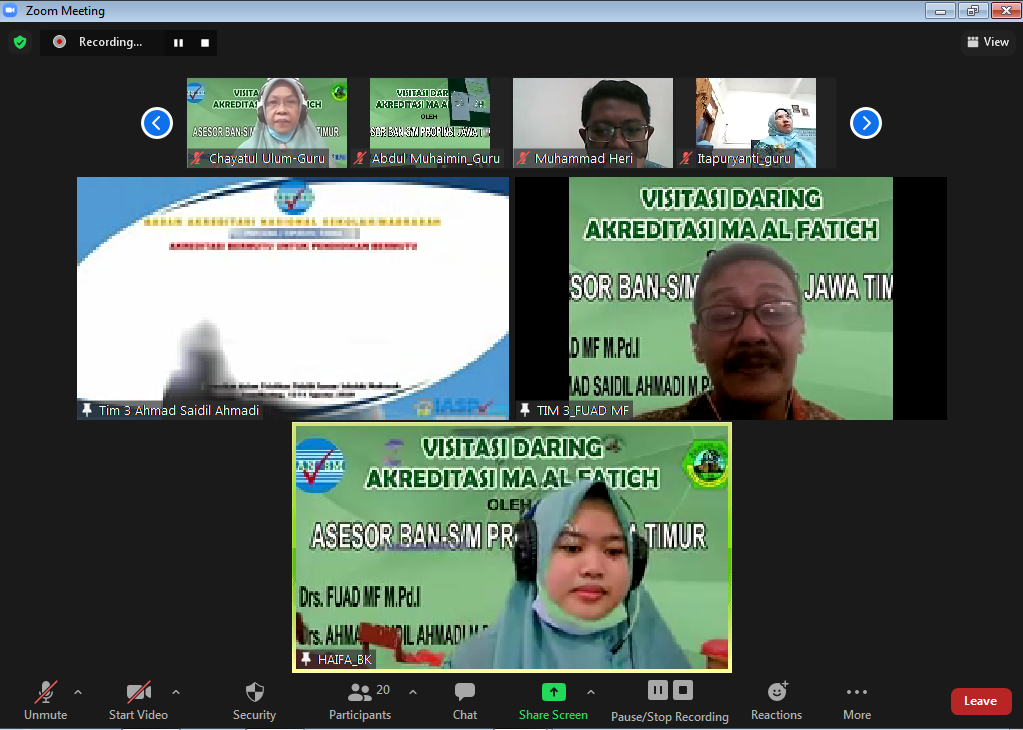Screen dimensions: 1023x730
Task: Pause recording in the bottom toolbar
Action: tap(657, 690)
